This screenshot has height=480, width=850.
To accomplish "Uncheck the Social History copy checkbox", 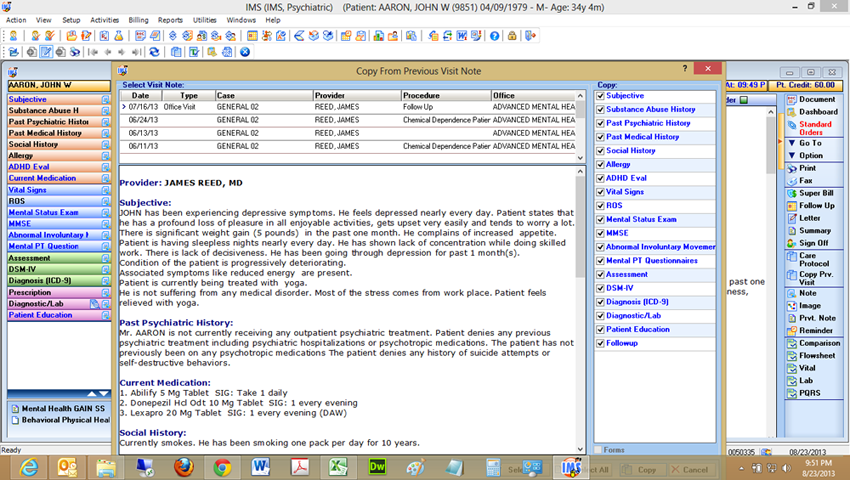I will pyautogui.click(x=600, y=151).
